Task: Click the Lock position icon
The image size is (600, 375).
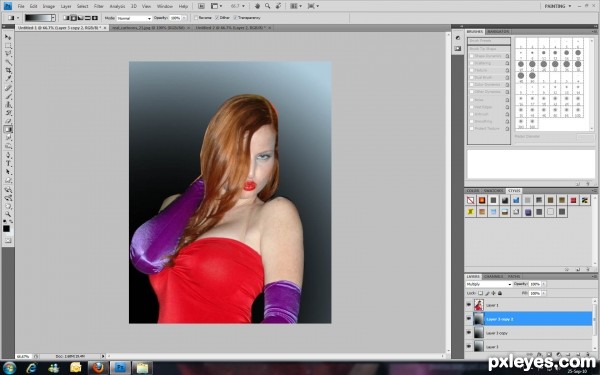Action: pos(494,293)
